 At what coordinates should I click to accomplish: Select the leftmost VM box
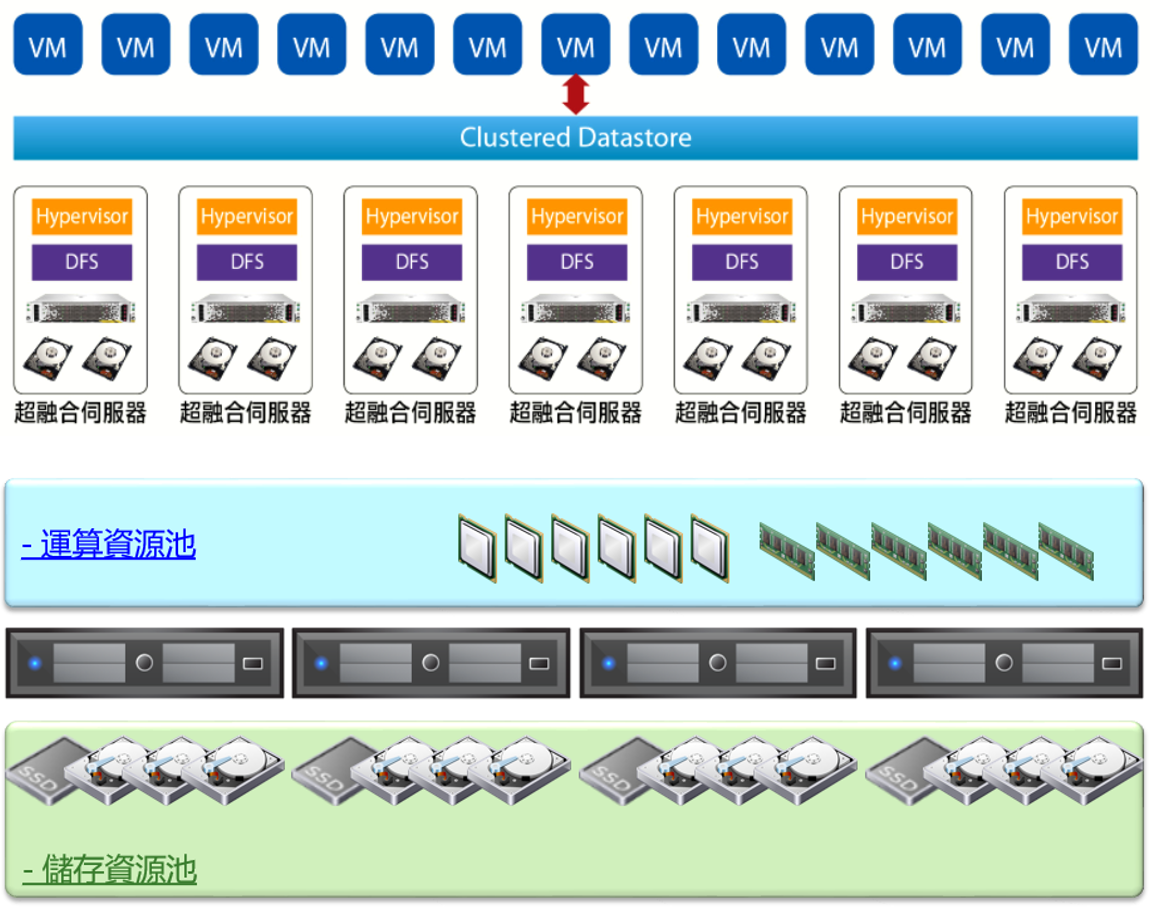coord(48,45)
